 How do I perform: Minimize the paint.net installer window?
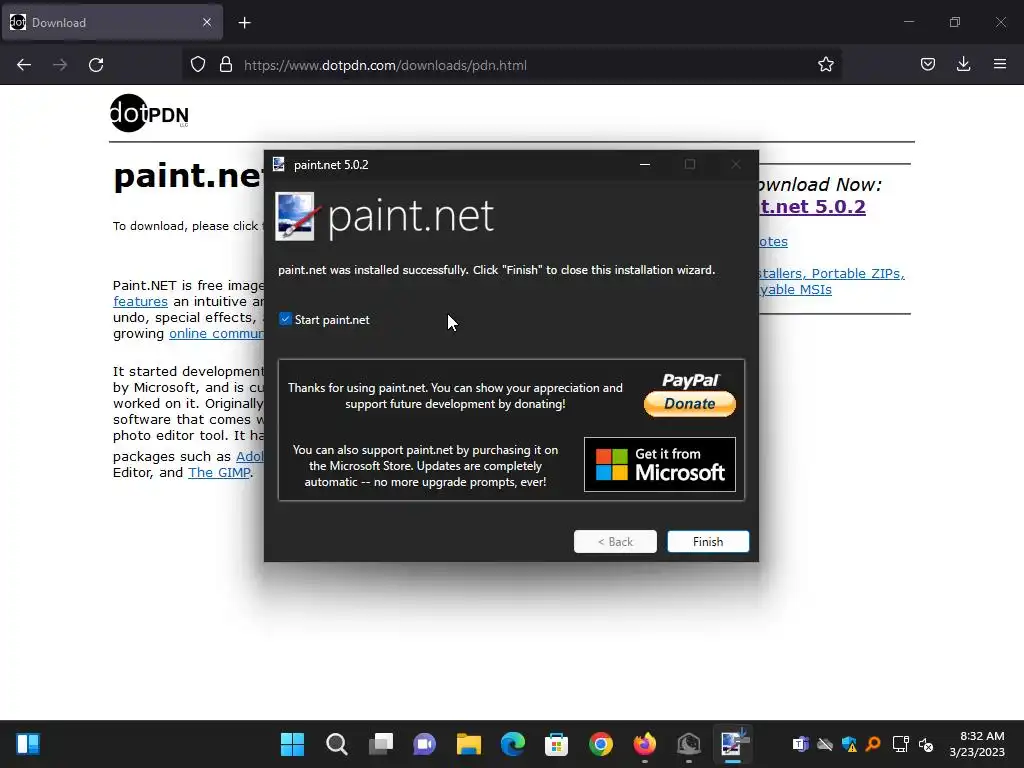[x=645, y=165]
